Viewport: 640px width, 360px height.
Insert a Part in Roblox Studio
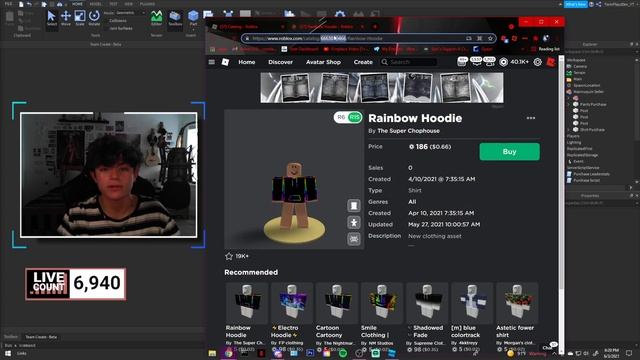(193, 17)
